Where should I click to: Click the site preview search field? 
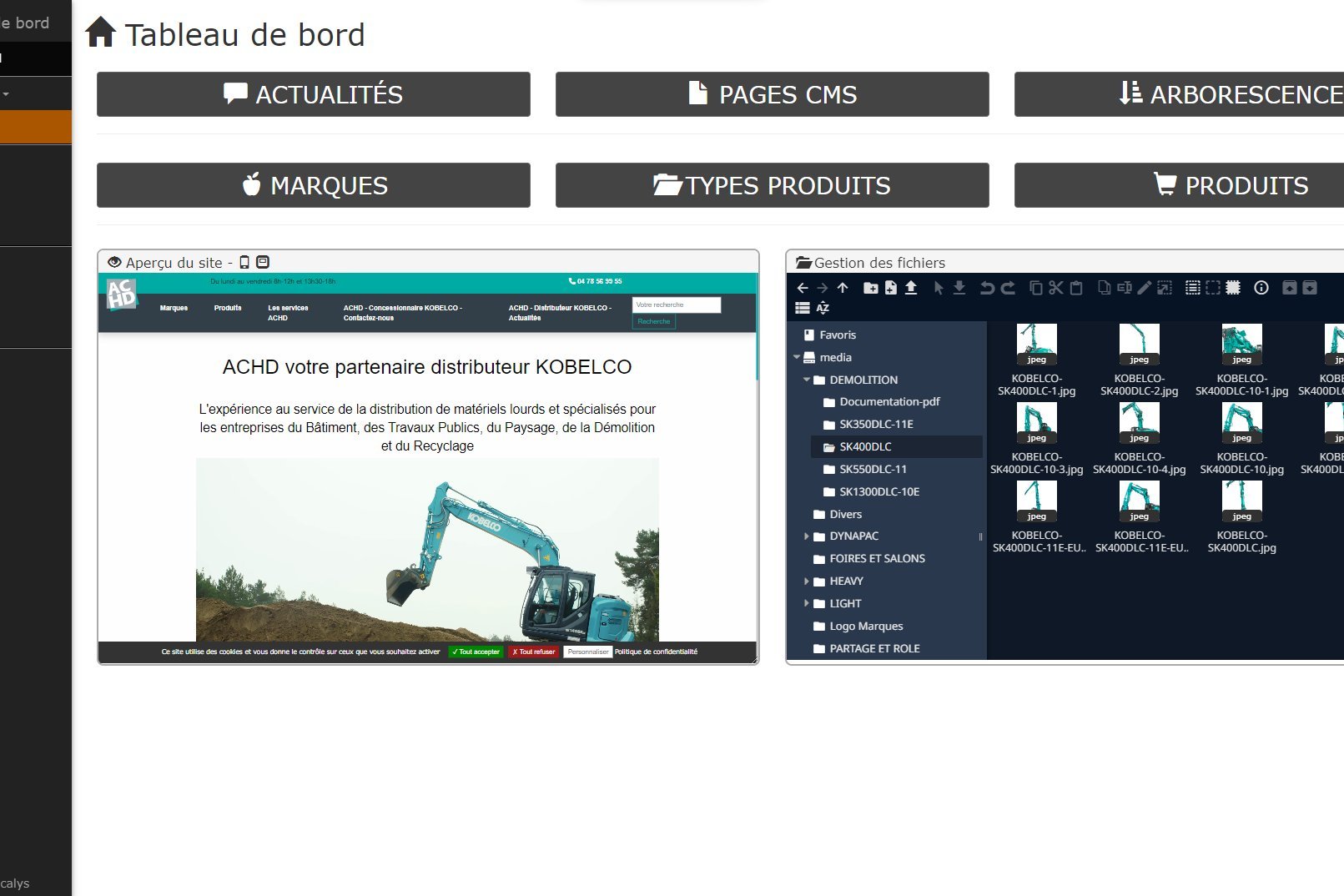[x=677, y=305]
